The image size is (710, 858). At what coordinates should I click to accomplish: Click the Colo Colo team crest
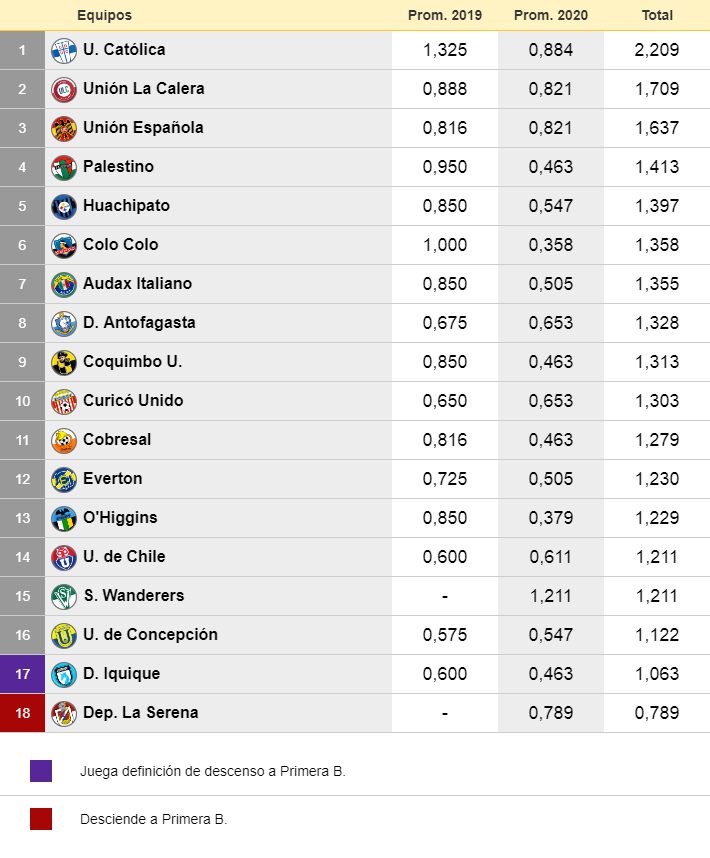click(64, 245)
